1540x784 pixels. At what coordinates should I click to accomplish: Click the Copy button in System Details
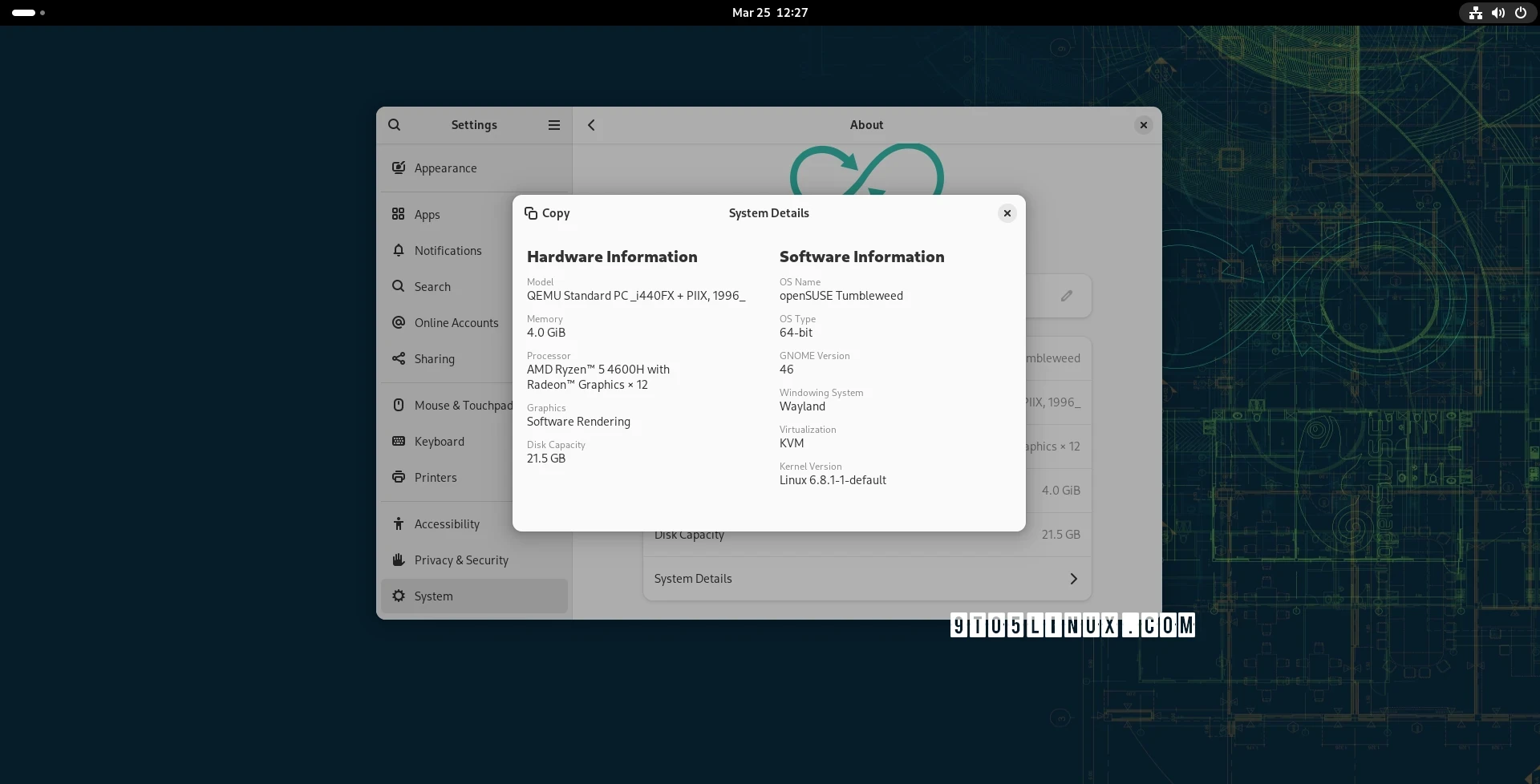547,213
